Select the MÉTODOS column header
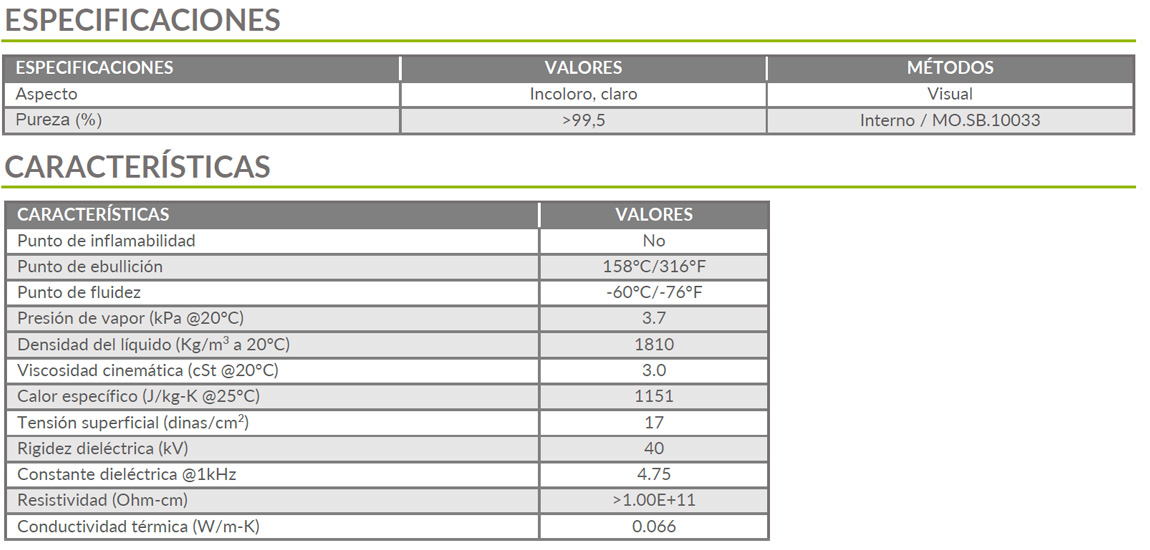The width and height of the screenshot is (1150, 550). [x=950, y=67]
